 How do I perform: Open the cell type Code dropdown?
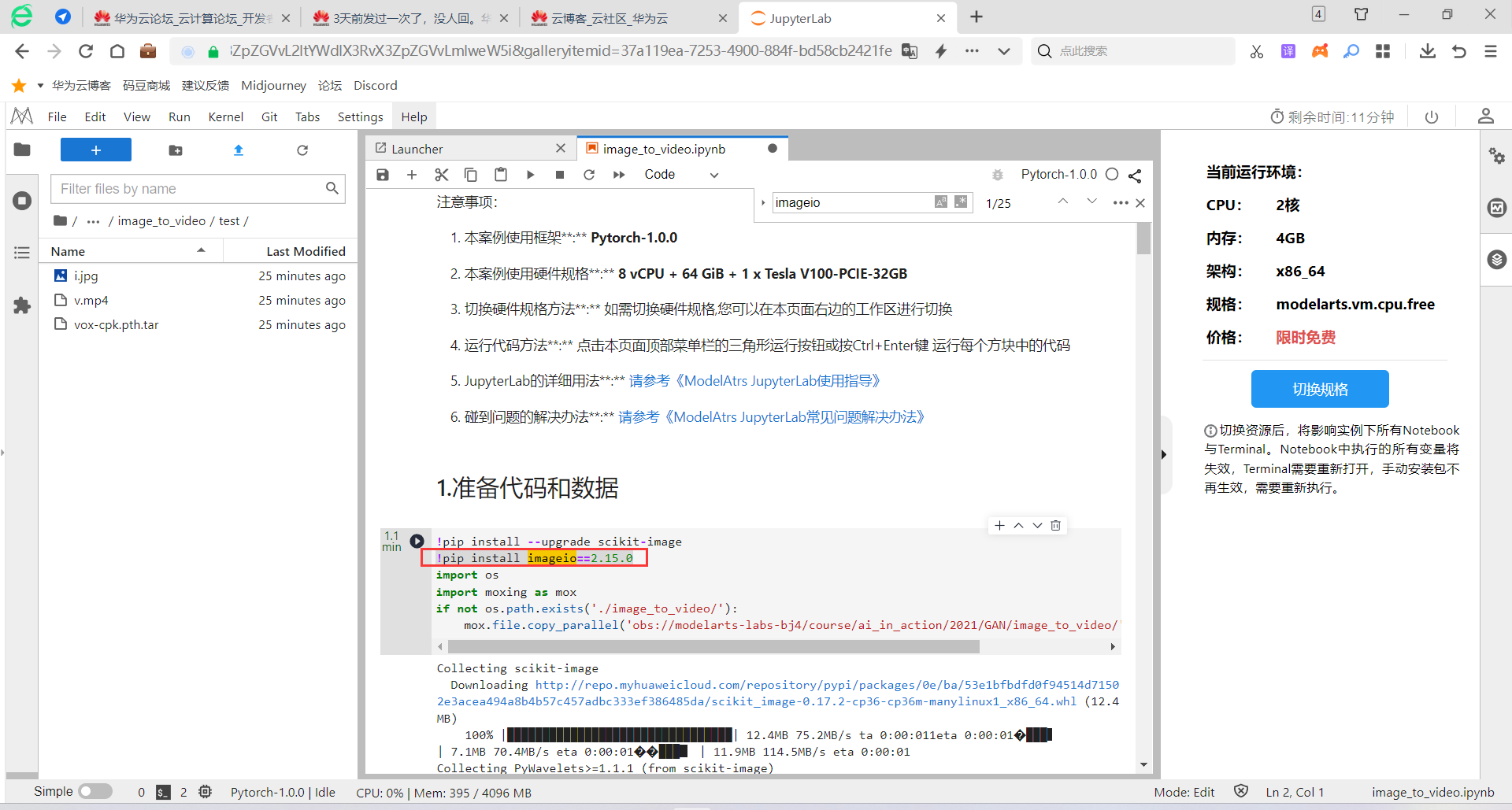click(x=681, y=175)
